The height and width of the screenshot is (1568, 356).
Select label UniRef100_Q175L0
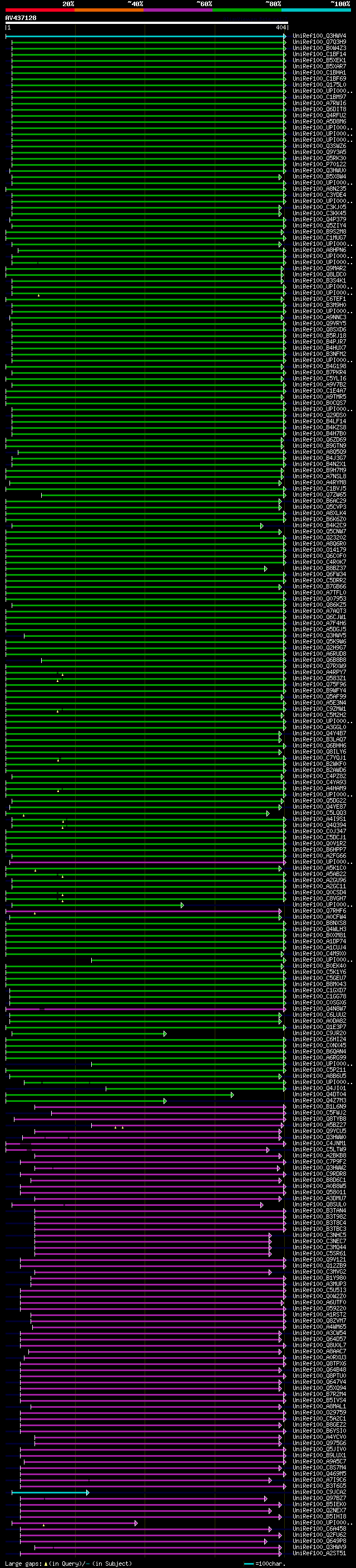319,85
